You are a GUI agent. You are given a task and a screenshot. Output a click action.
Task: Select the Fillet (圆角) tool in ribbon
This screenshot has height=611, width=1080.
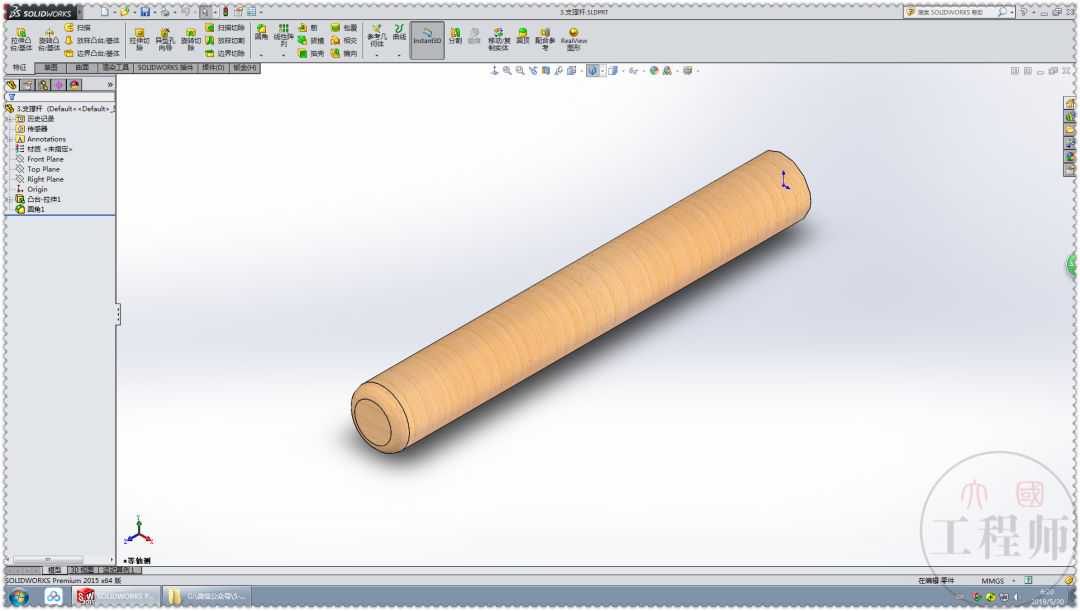[261, 32]
